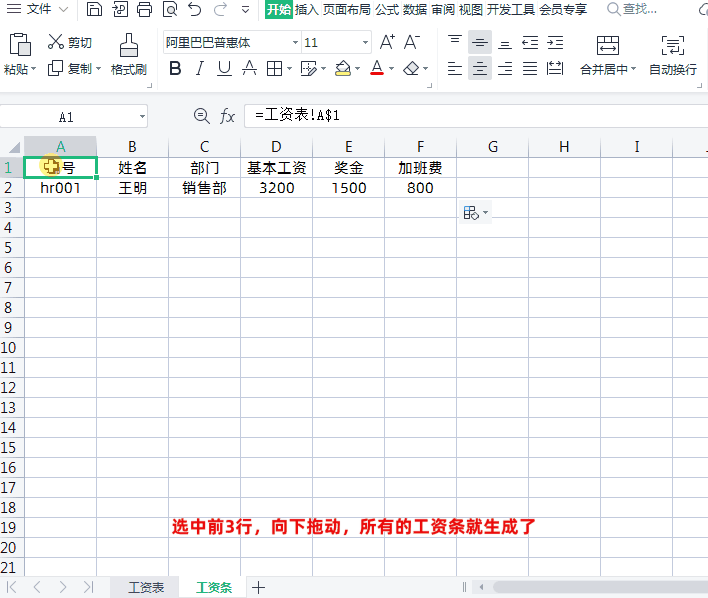Apply justify alignment
Viewport: 708px width, 598px height.
pos(530,69)
